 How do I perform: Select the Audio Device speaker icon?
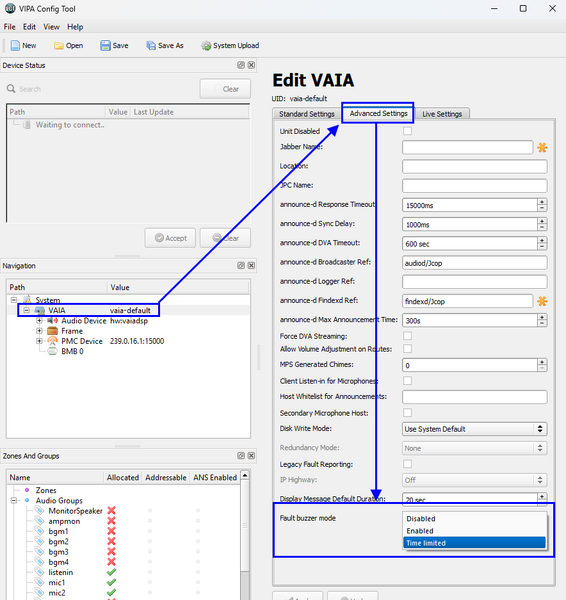pos(52,321)
